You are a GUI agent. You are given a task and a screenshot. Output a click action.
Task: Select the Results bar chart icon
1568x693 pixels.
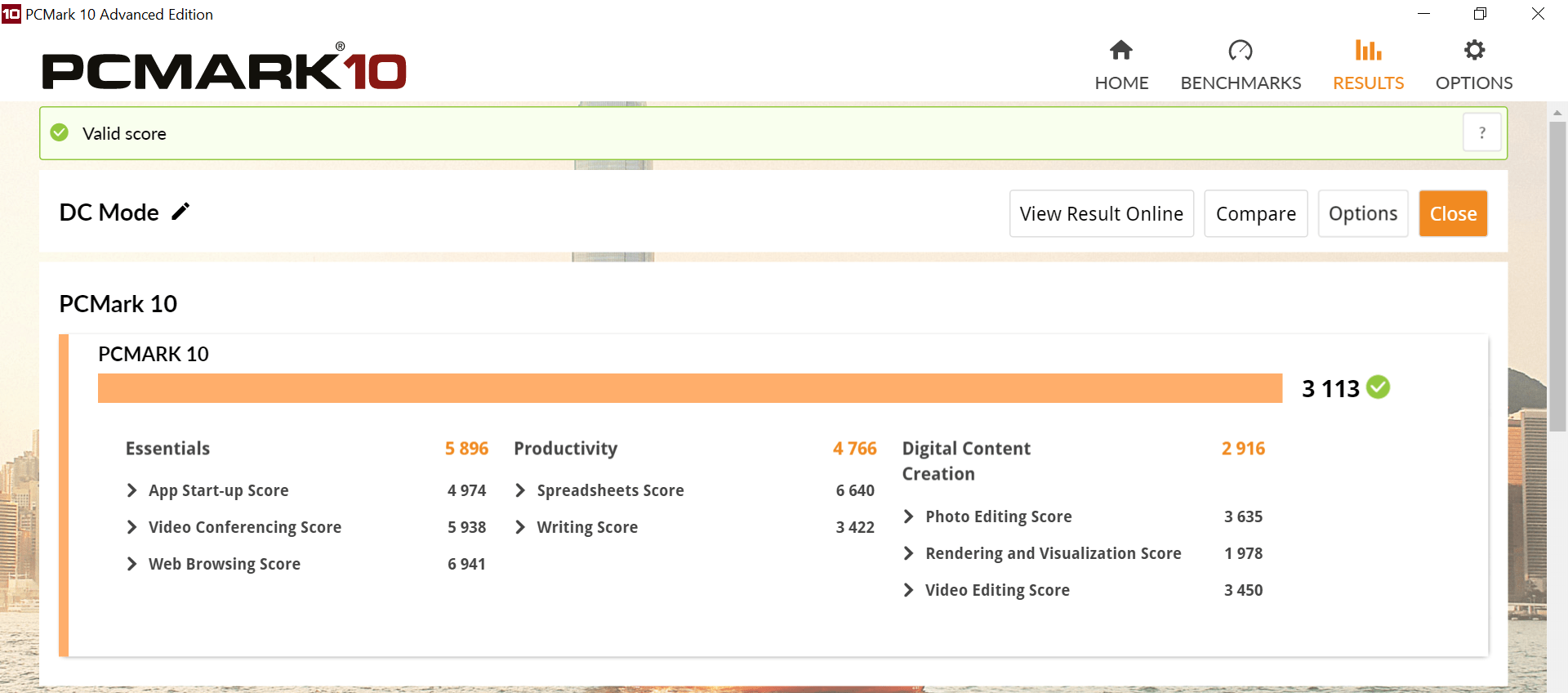(x=1369, y=51)
